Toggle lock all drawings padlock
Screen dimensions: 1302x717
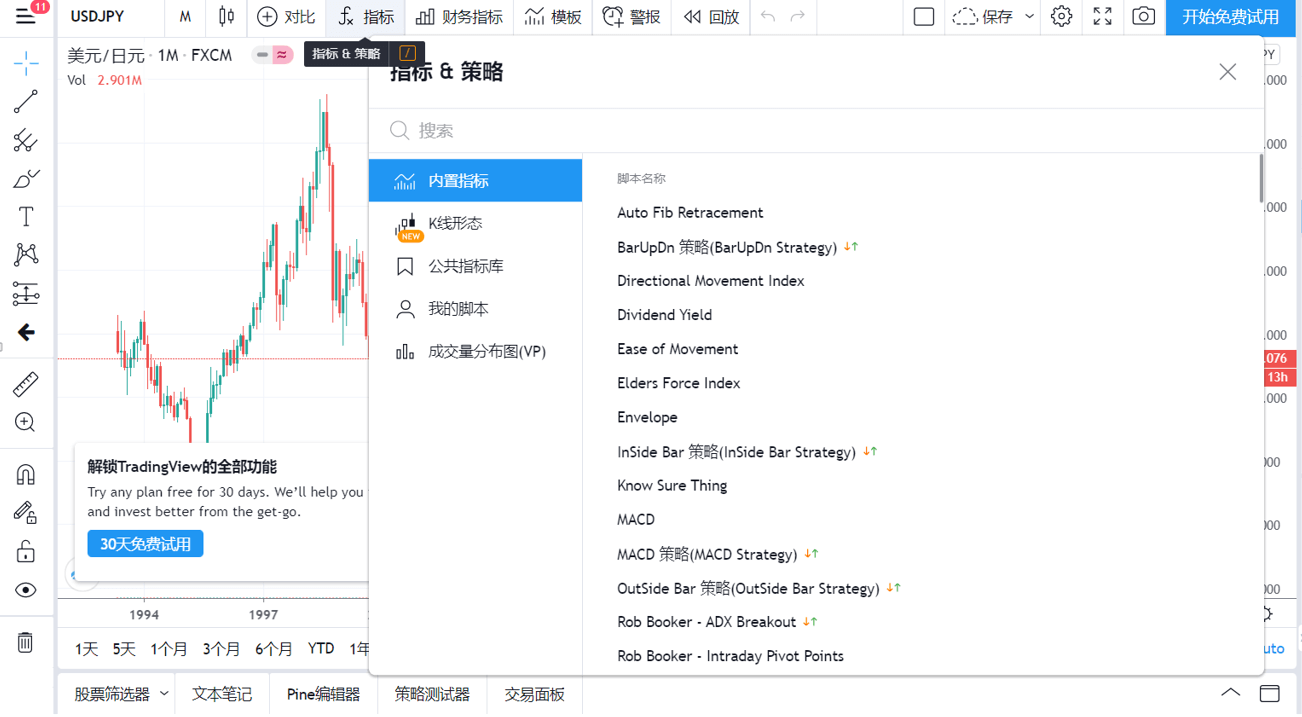click(26, 551)
